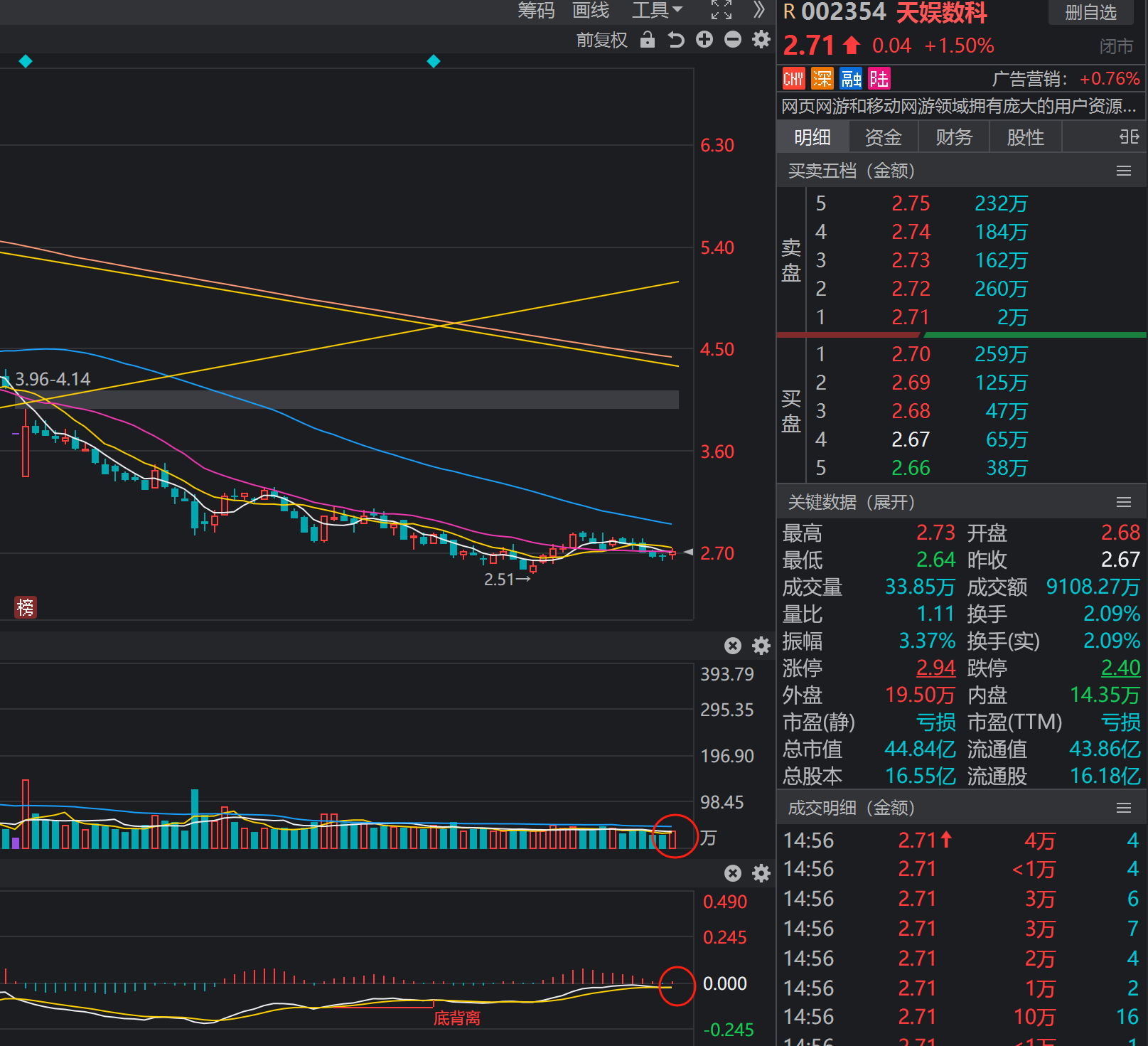Screen dimensions: 1148x1046
Task: Open MACD indicator settings gear
Action: [761, 873]
